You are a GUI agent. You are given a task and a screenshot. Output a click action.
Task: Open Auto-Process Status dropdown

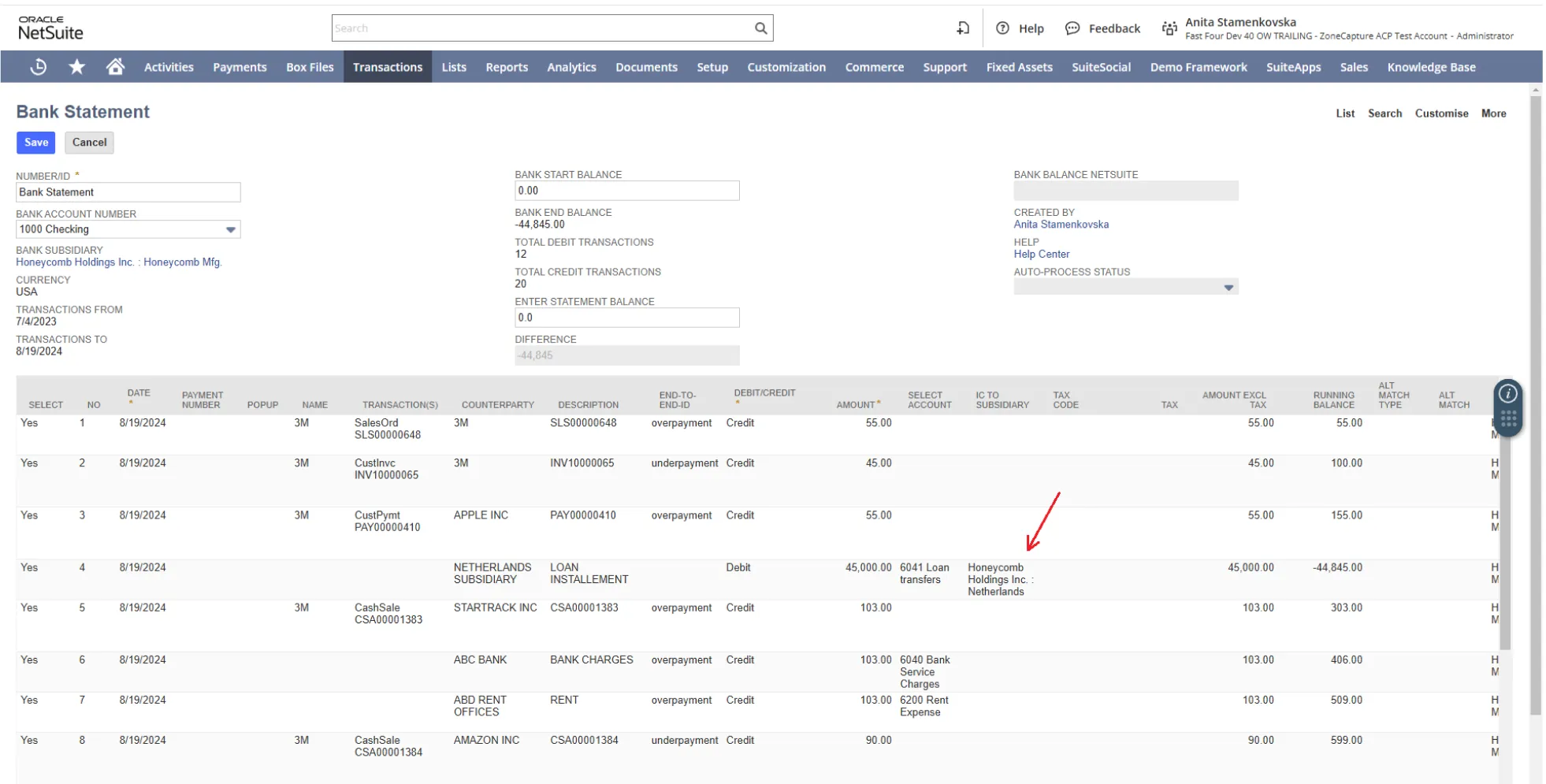tap(1228, 288)
